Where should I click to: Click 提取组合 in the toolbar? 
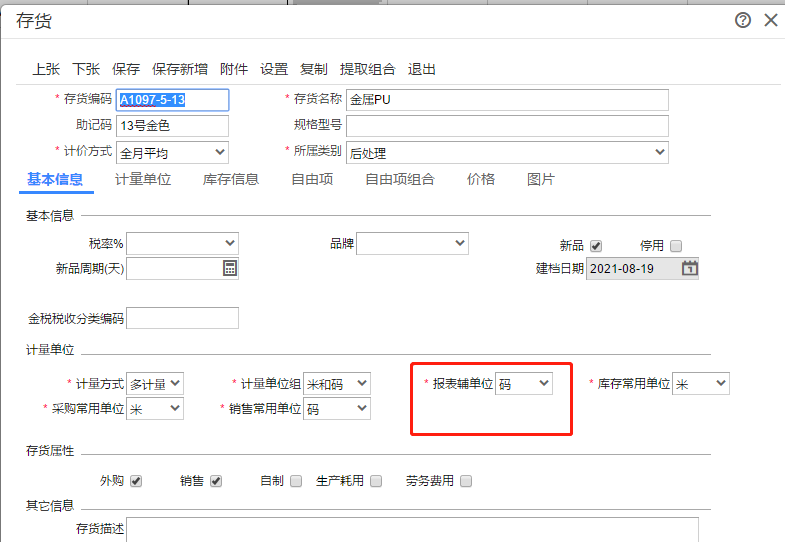(367, 69)
